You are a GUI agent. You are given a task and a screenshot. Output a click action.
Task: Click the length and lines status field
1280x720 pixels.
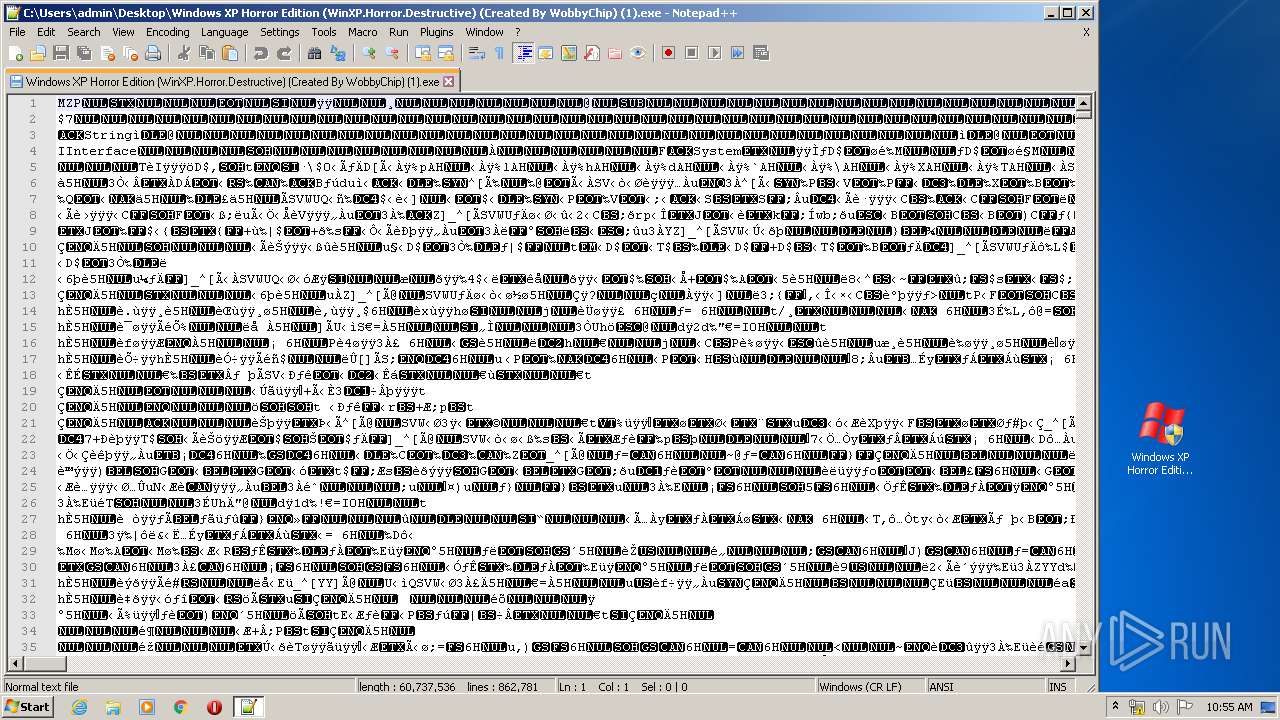455,687
